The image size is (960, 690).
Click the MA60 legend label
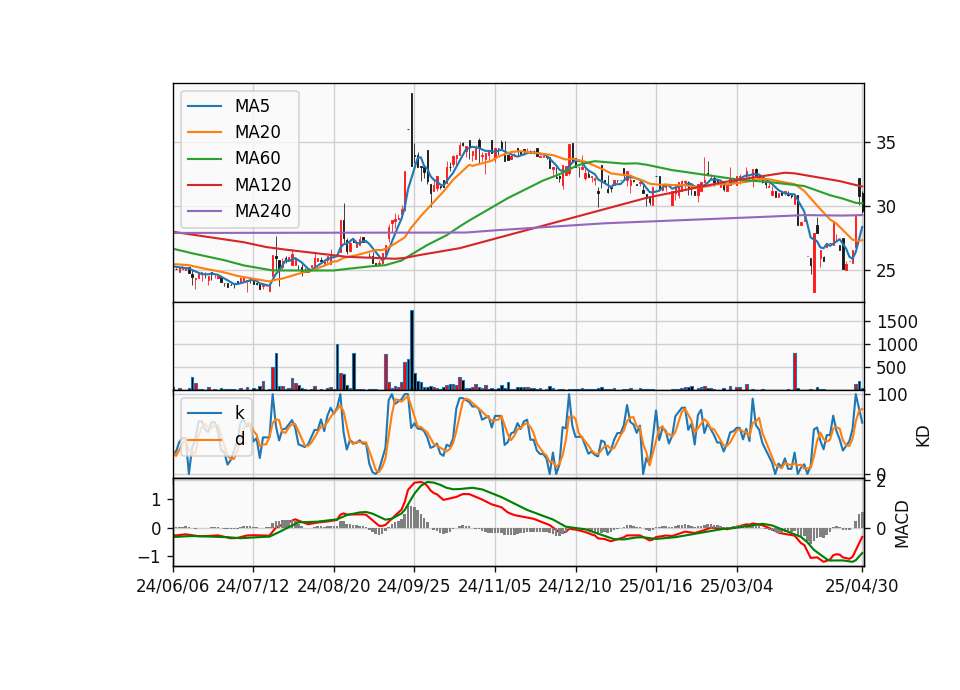[x=258, y=159]
